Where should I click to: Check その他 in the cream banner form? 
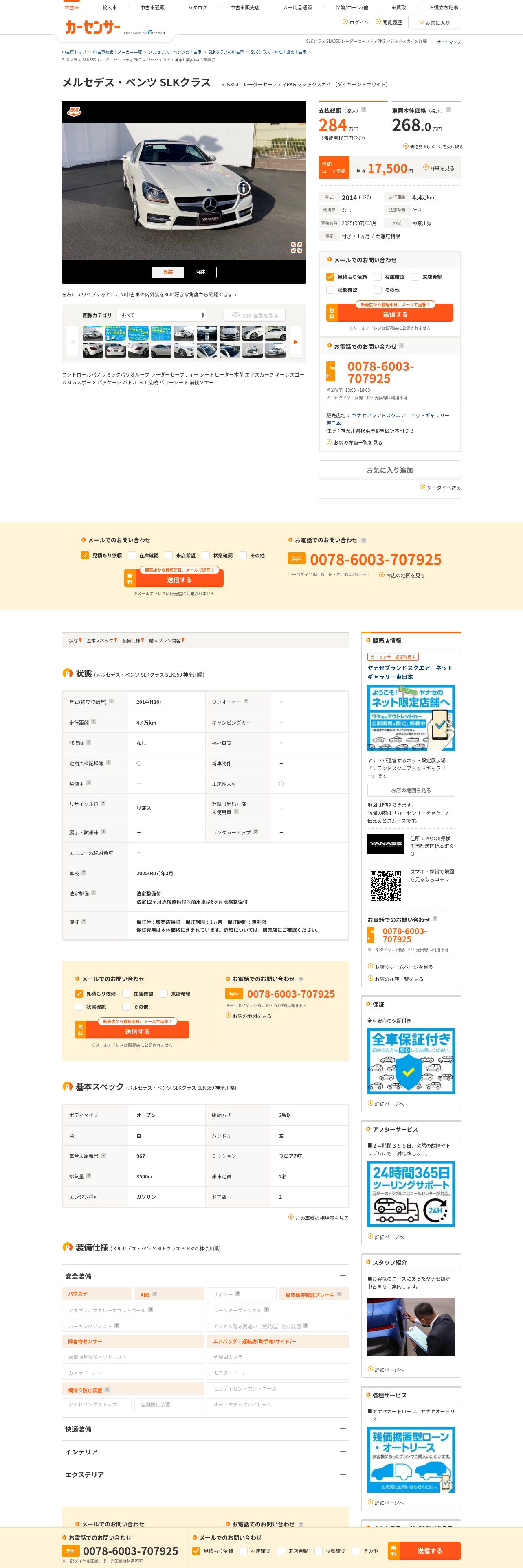click(243, 555)
